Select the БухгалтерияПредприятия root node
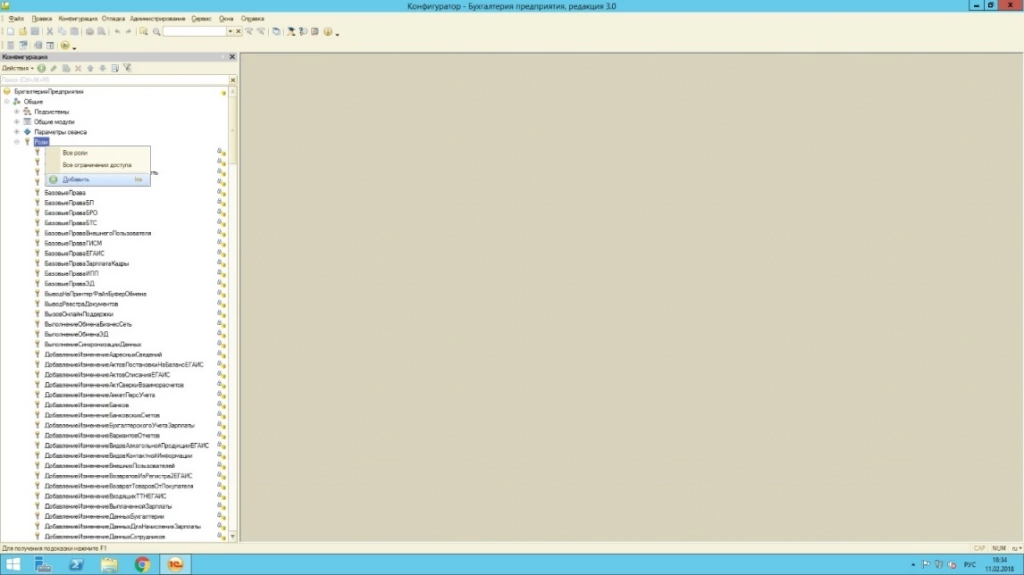Screen dimensions: 1024x575 pos(49,91)
